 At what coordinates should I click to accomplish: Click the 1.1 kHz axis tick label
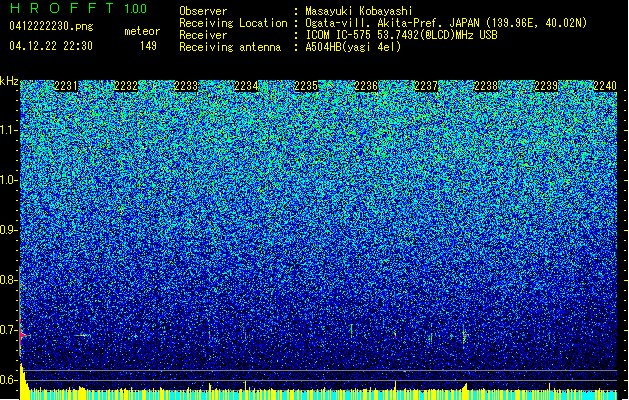tap(8, 130)
